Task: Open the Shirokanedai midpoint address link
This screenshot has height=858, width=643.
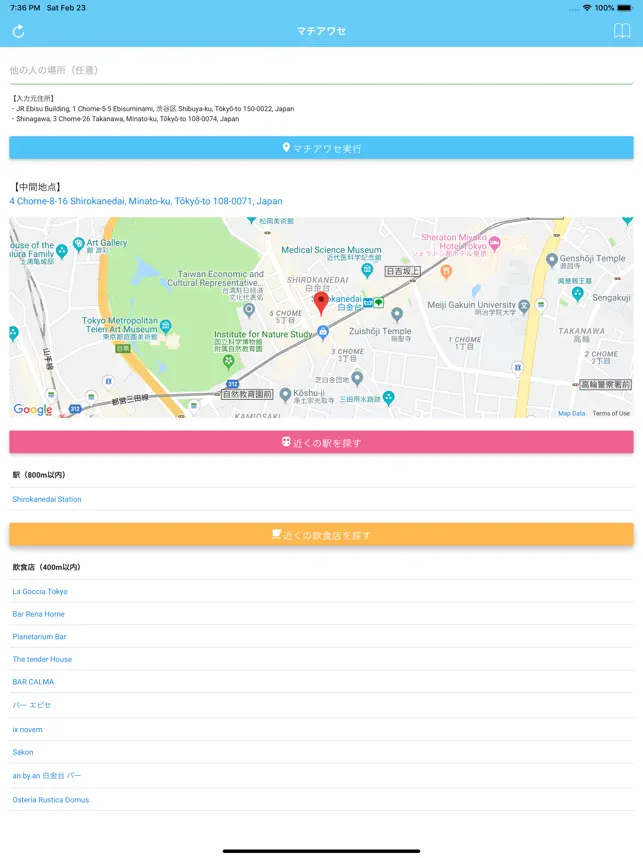Action: [x=146, y=201]
